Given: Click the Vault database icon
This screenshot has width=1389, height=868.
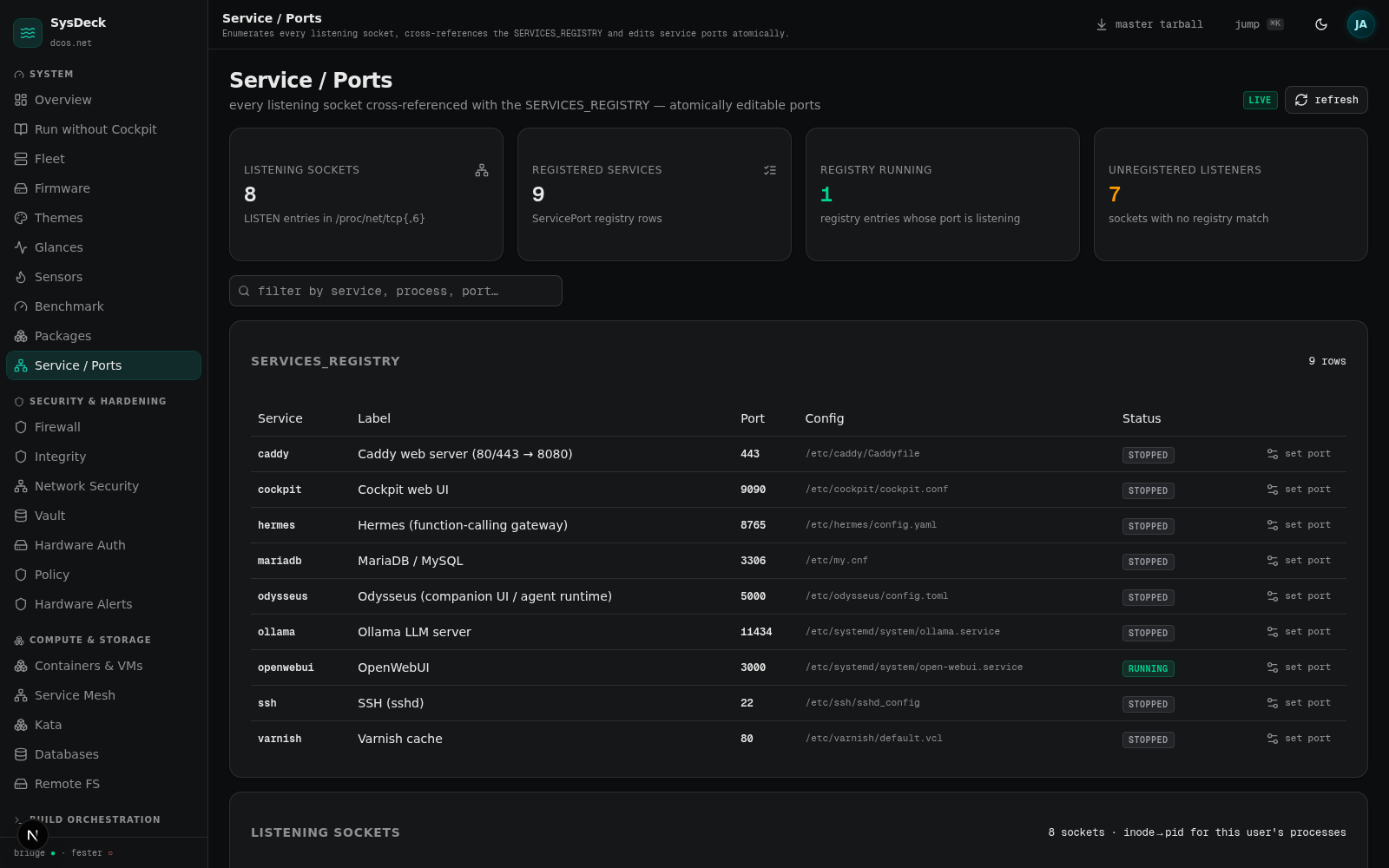Looking at the screenshot, I should coord(21,516).
